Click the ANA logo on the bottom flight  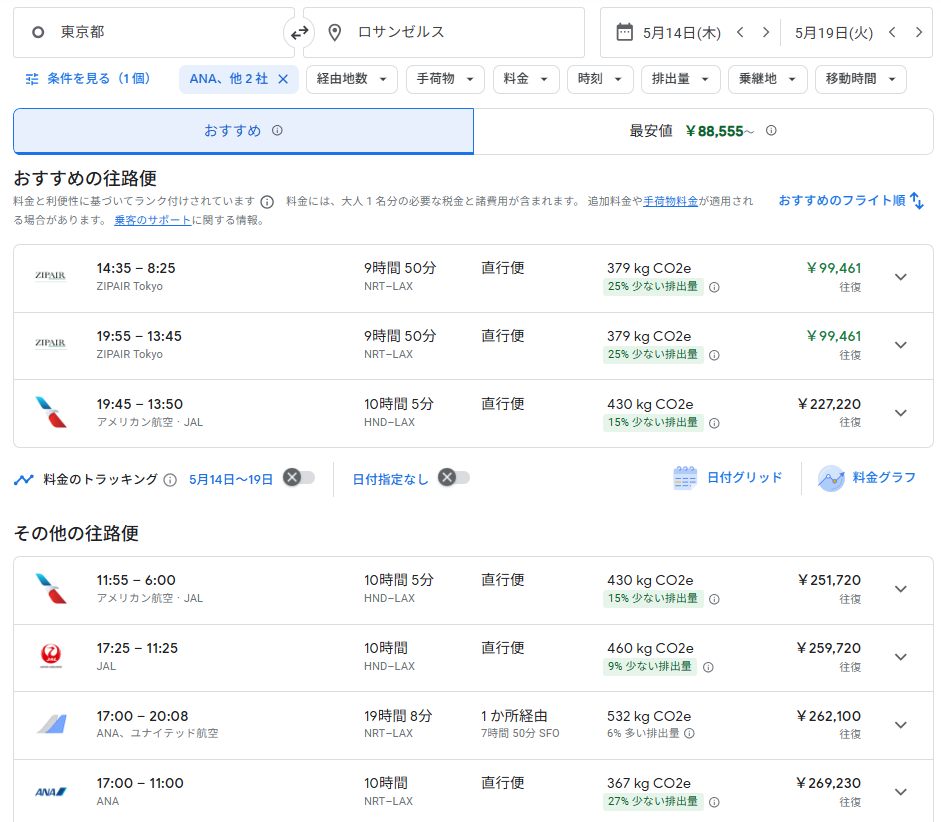[x=51, y=790]
